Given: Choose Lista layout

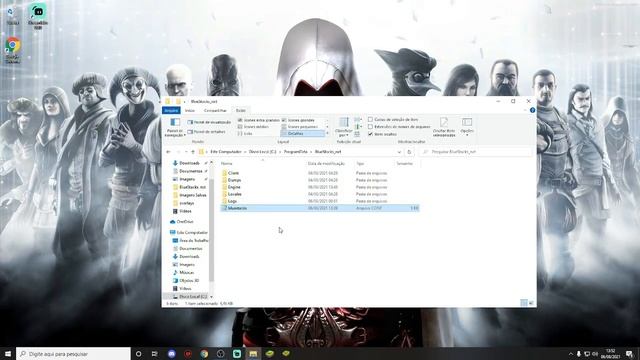Looking at the screenshot, I should click(x=245, y=133).
